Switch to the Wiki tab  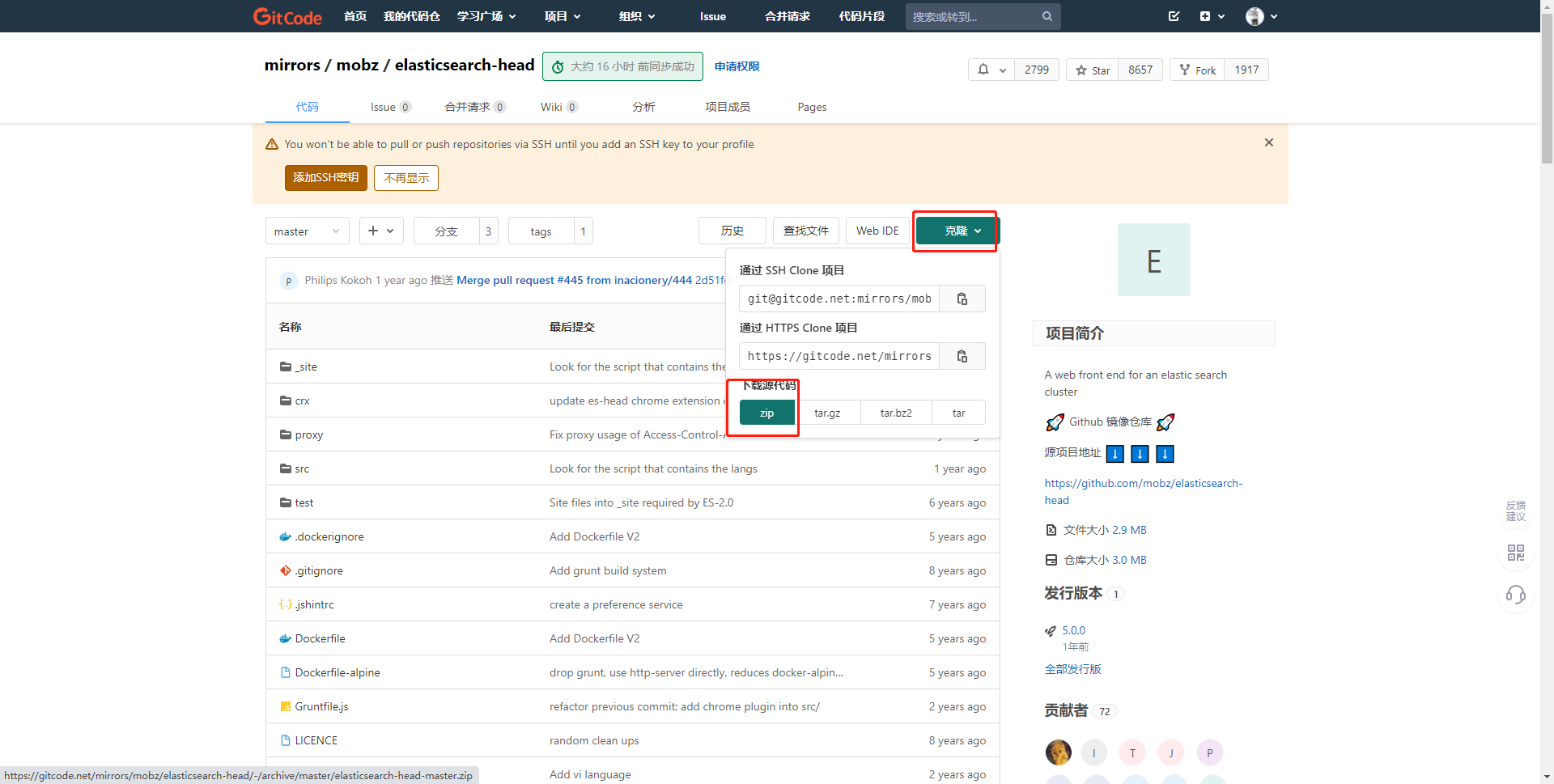559,107
